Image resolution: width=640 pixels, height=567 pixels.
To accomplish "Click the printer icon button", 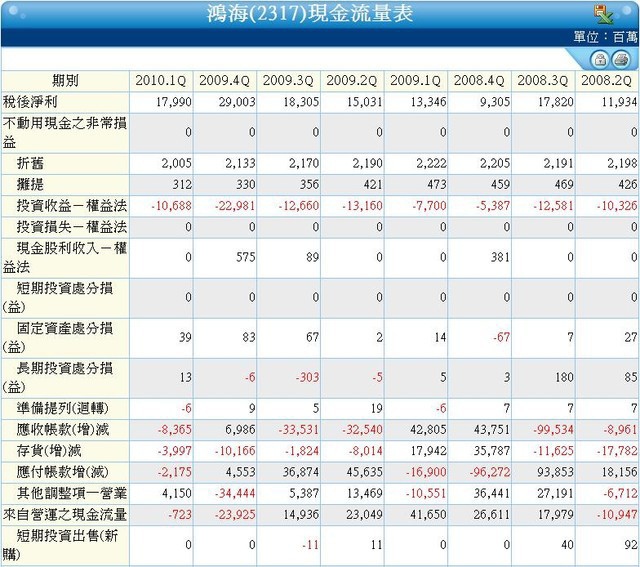I will 621,60.
